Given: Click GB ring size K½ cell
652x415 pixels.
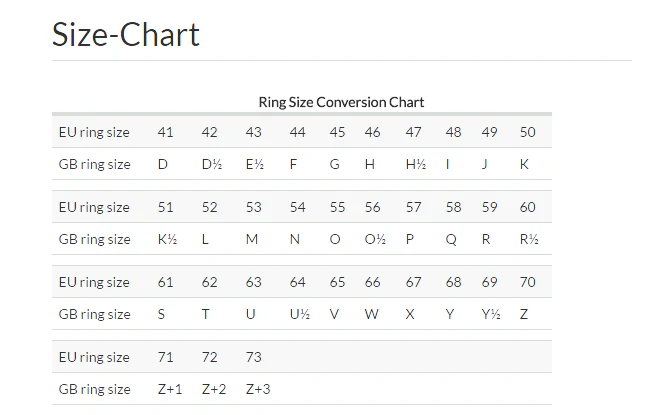Looking at the screenshot, I should (168, 239).
